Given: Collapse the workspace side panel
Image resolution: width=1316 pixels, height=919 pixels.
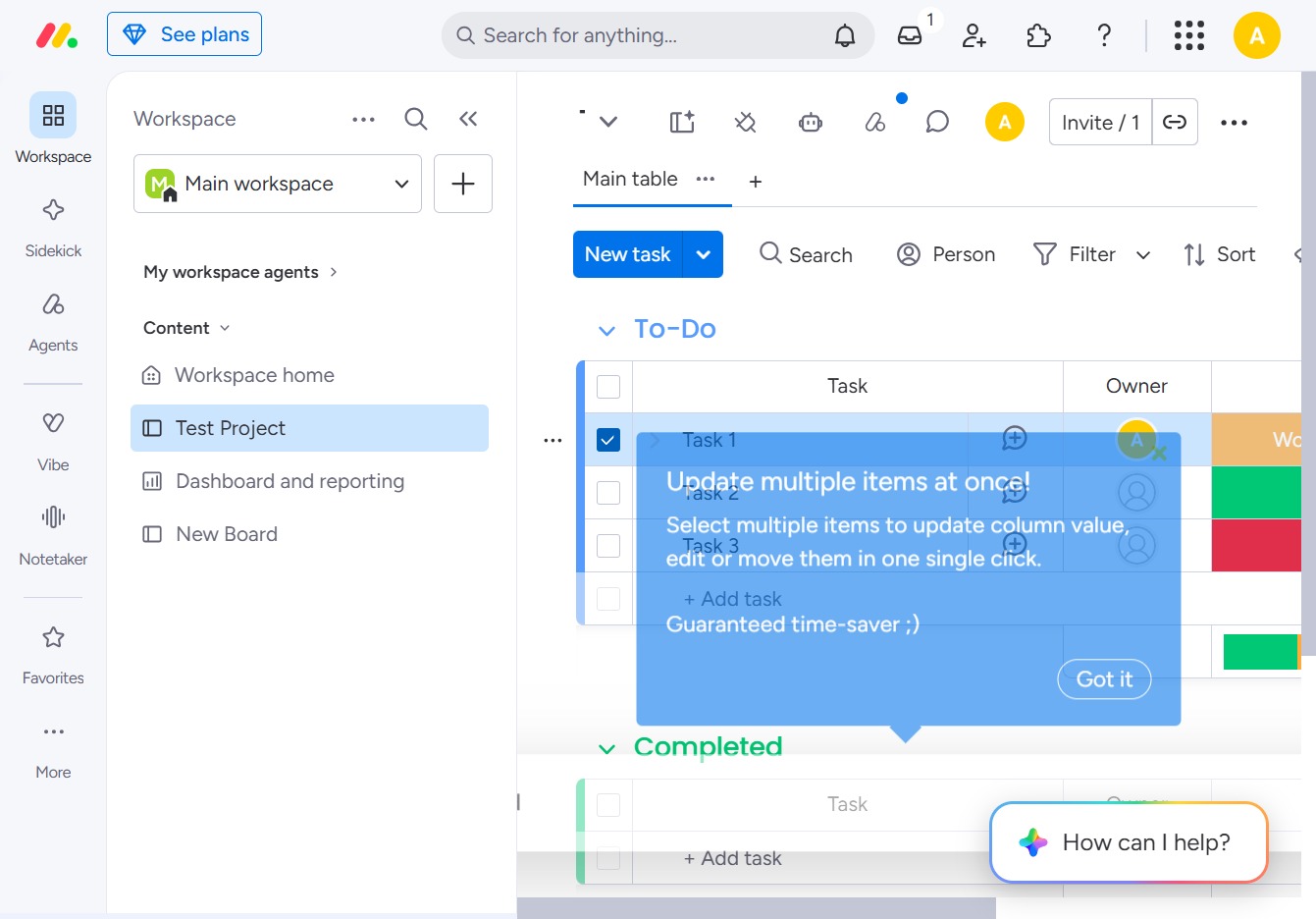Looking at the screenshot, I should pyautogui.click(x=468, y=119).
